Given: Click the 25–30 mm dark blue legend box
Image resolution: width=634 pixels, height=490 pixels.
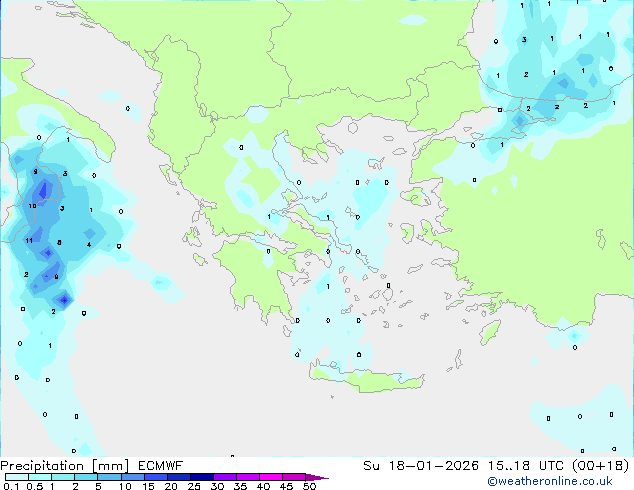Looking at the screenshot, I should click(x=201, y=477).
